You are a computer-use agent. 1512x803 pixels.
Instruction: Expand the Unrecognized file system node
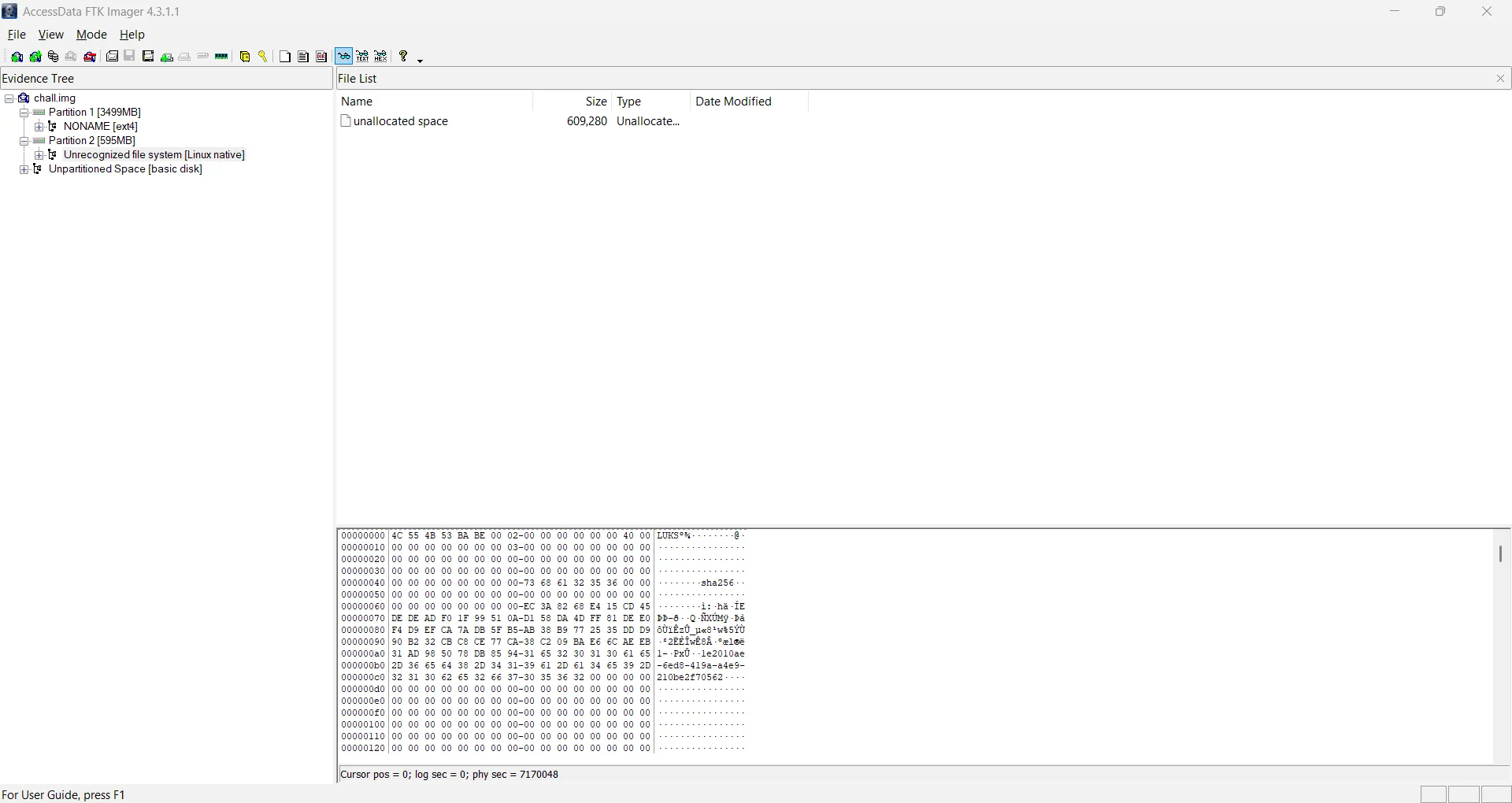[x=39, y=155]
